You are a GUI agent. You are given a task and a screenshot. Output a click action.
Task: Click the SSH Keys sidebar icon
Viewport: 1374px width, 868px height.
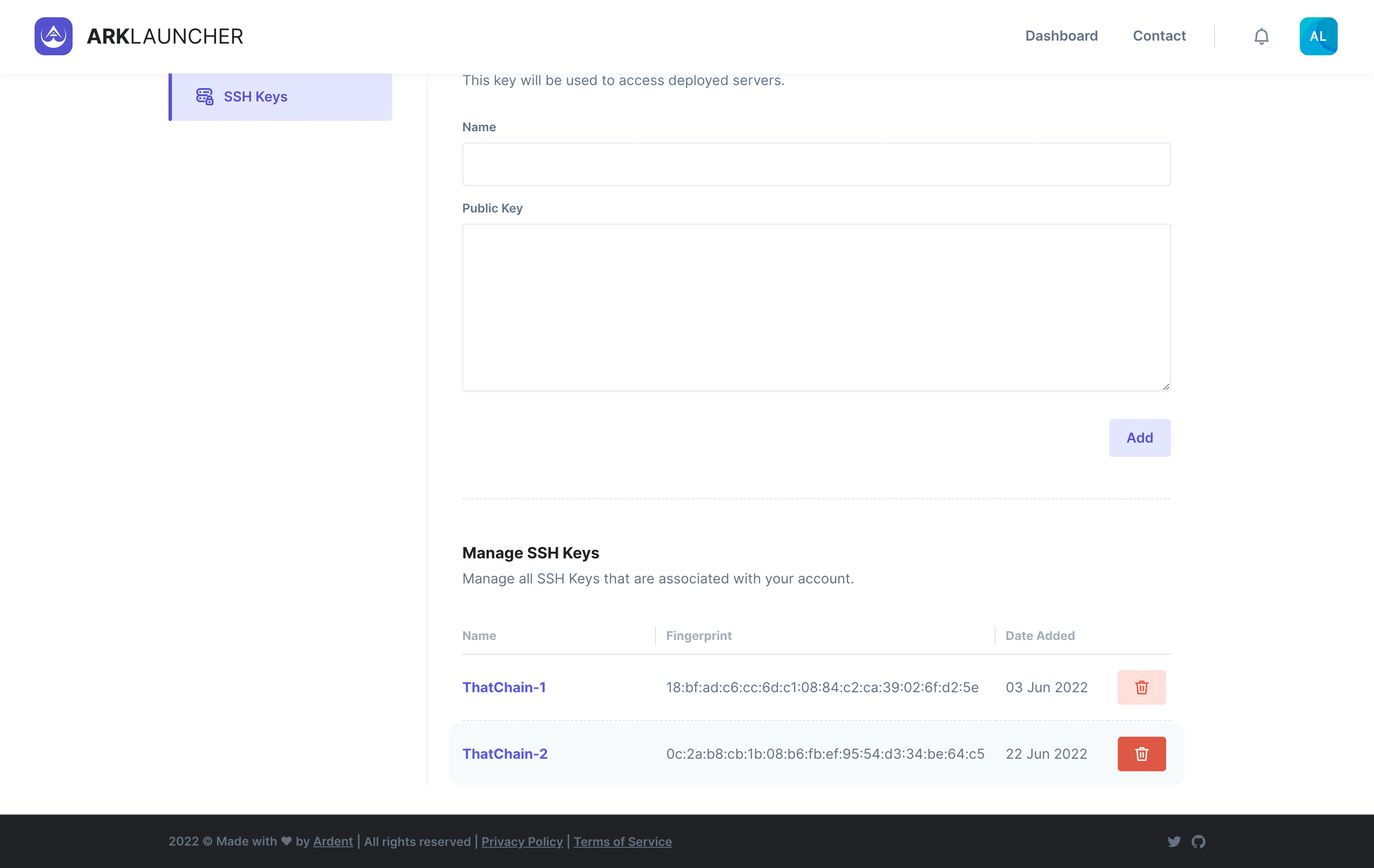point(204,96)
